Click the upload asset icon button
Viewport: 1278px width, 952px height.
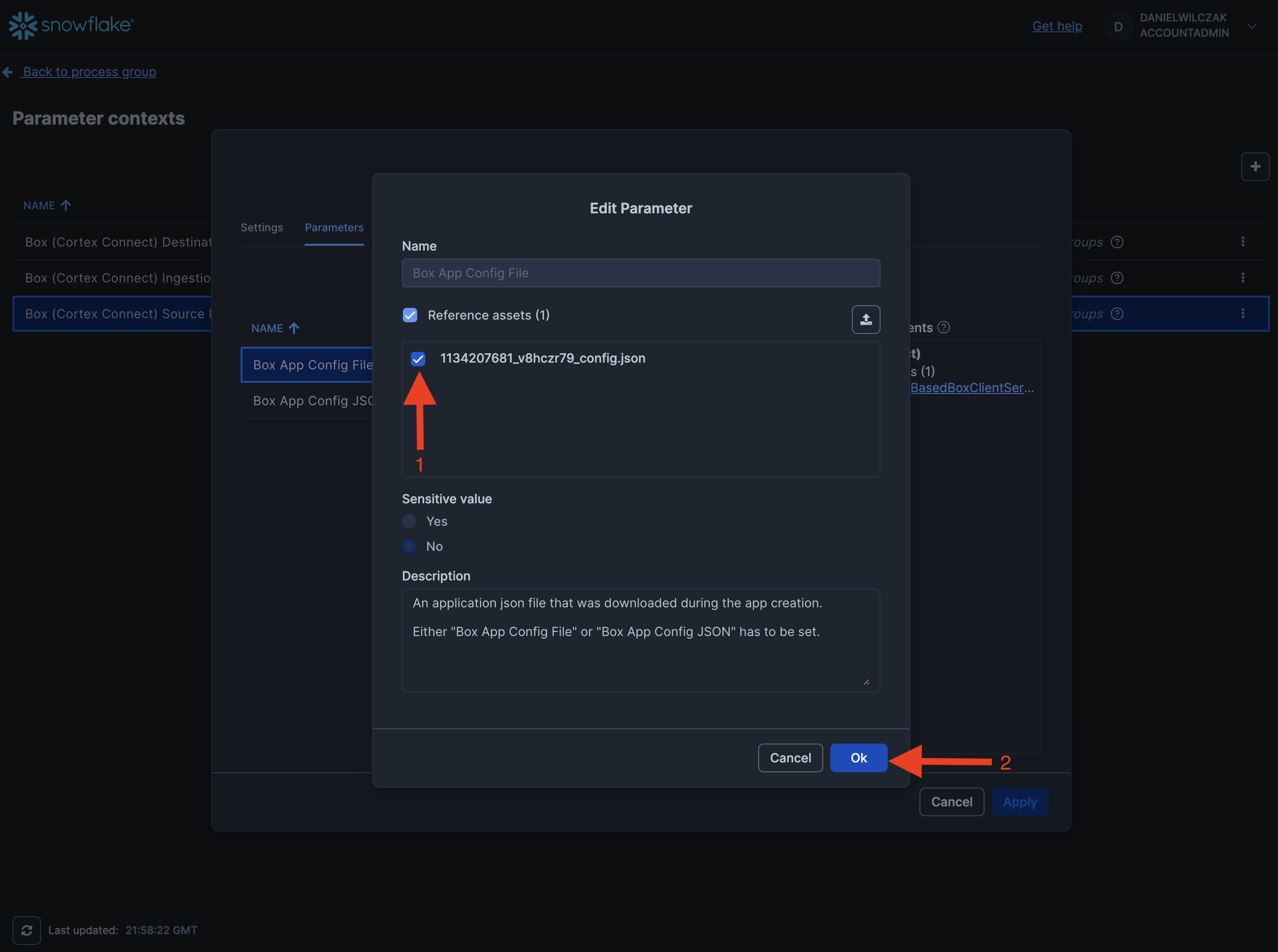(865, 319)
